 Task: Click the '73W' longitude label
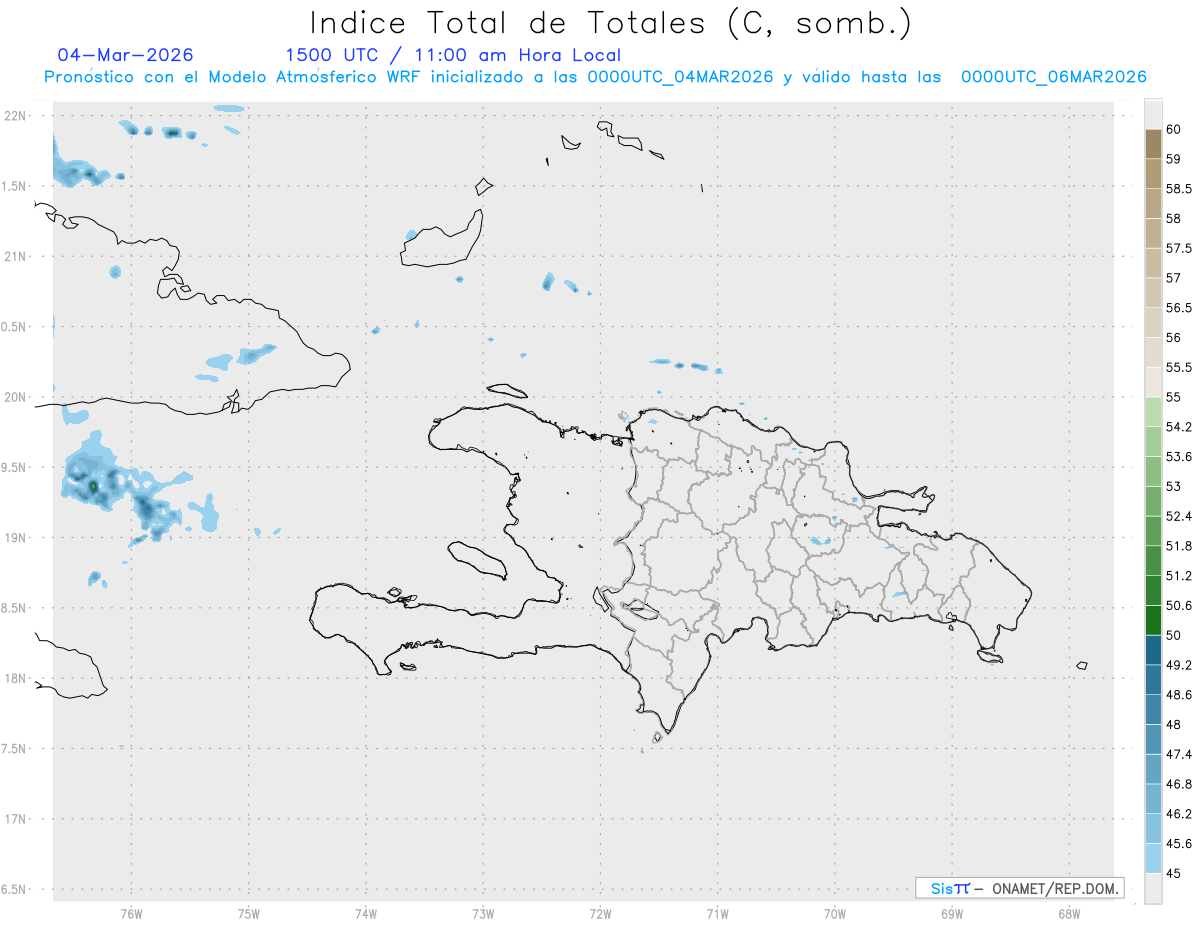tap(483, 913)
